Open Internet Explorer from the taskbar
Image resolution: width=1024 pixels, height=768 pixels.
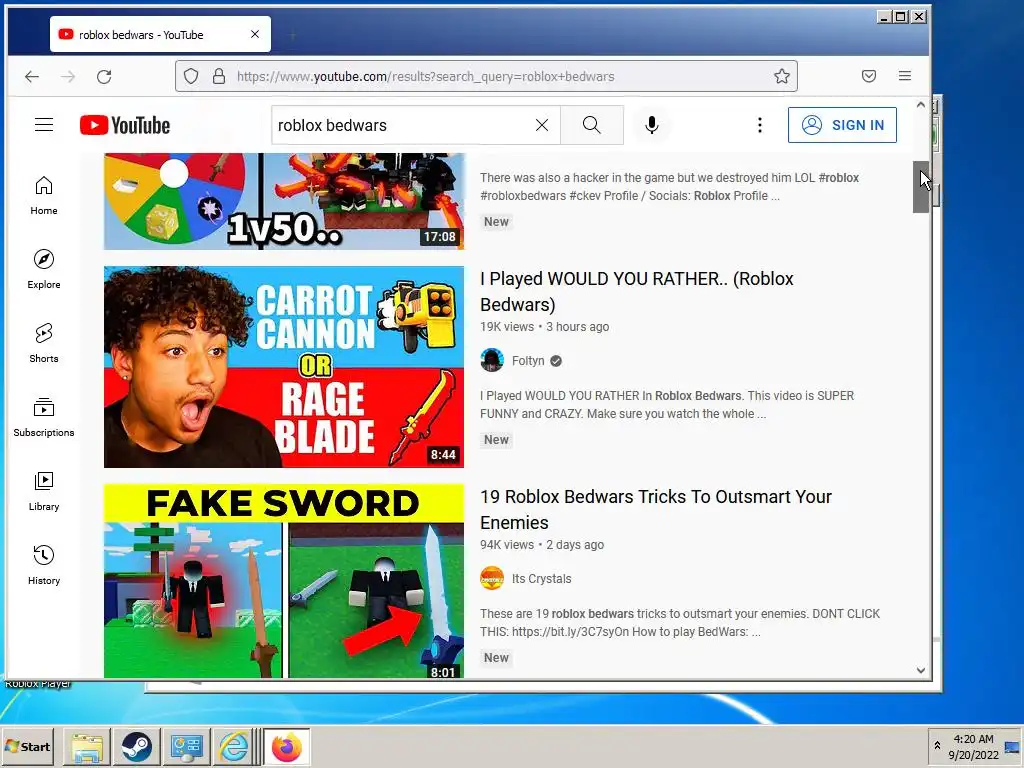tap(234, 746)
